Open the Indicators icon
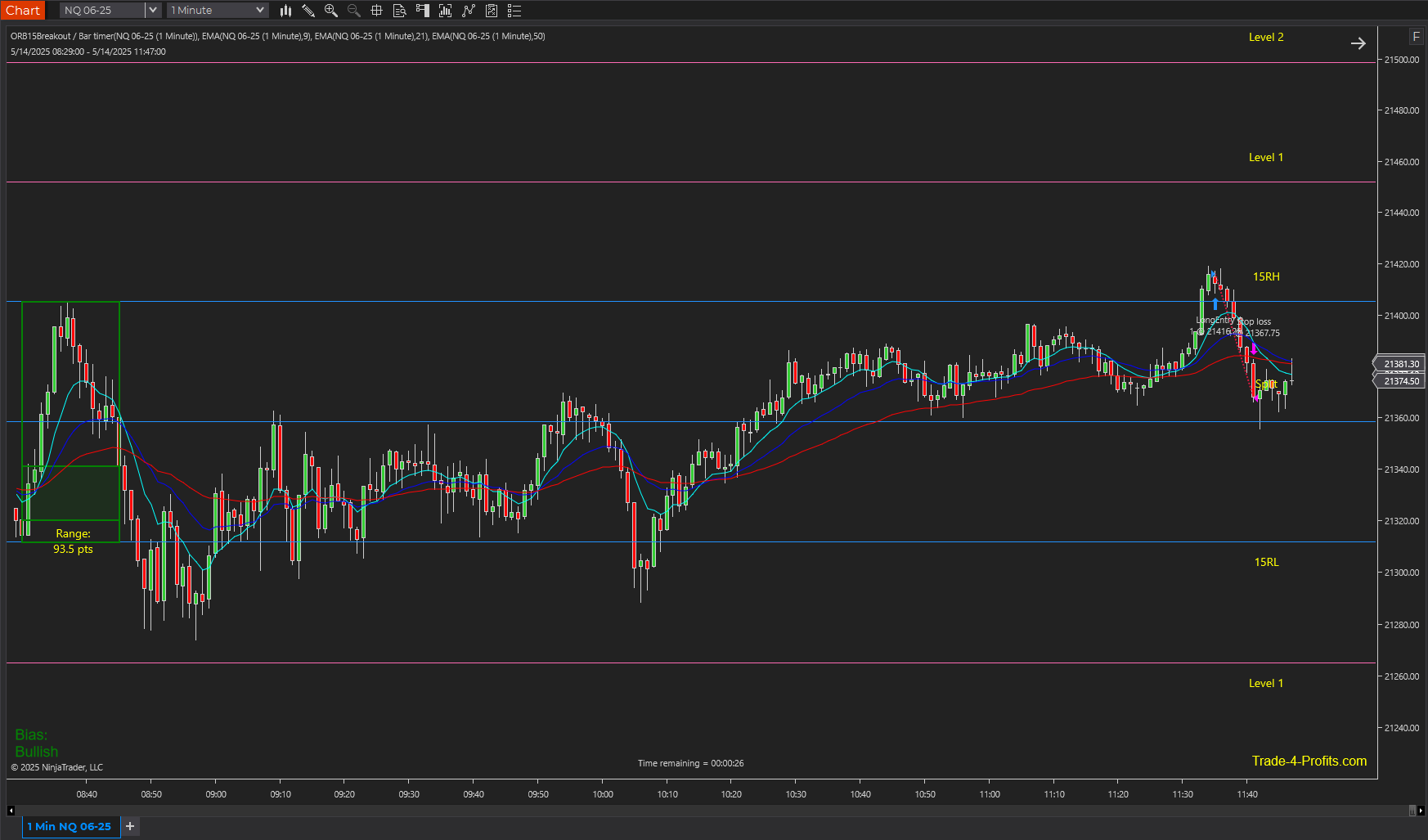Viewport: 1428px width, 840px height. [x=469, y=11]
